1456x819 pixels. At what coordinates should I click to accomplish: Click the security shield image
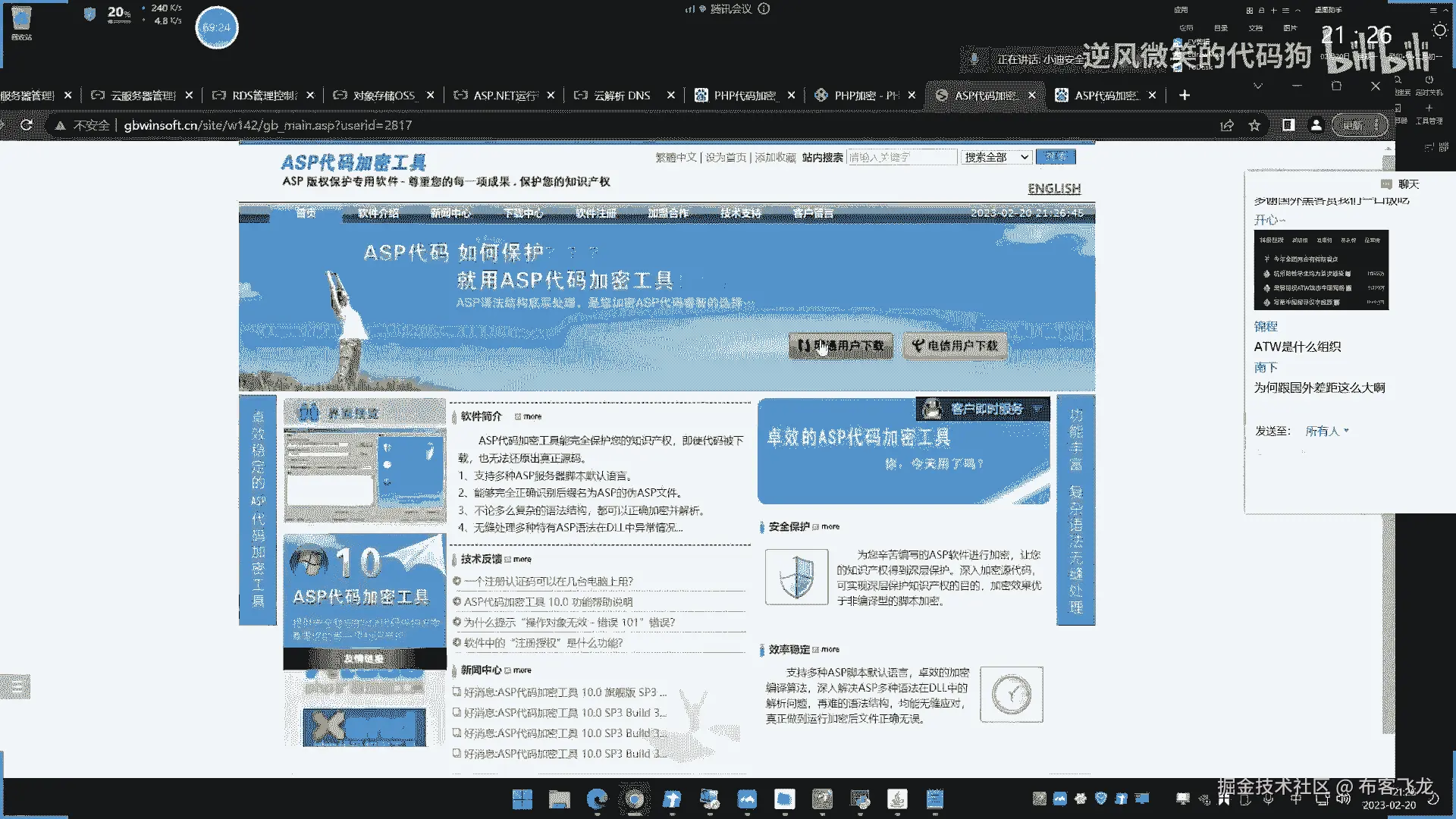tap(796, 577)
